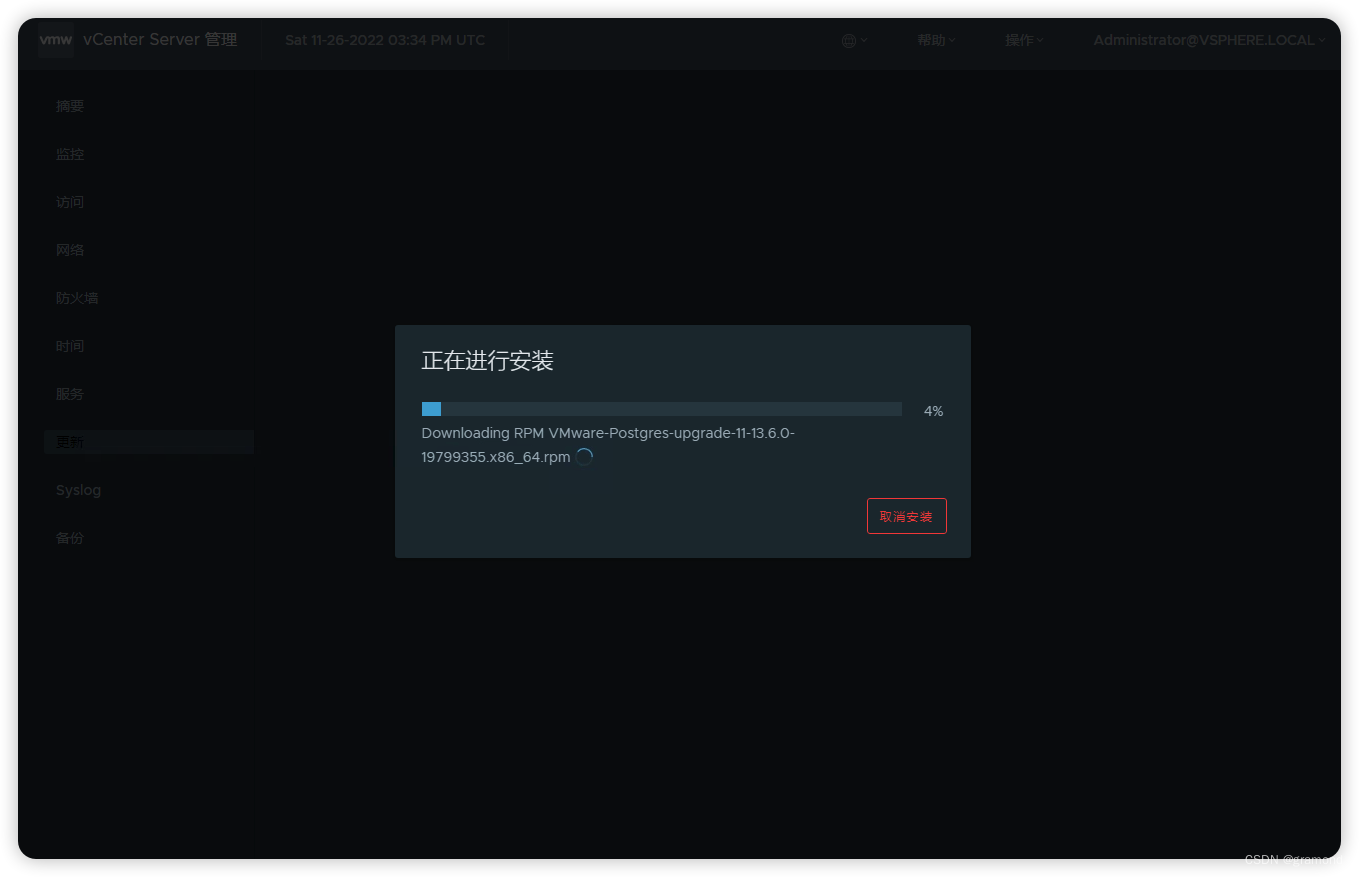Select 访问 in the sidebar
This screenshot has height=877, width=1359.
tap(70, 202)
